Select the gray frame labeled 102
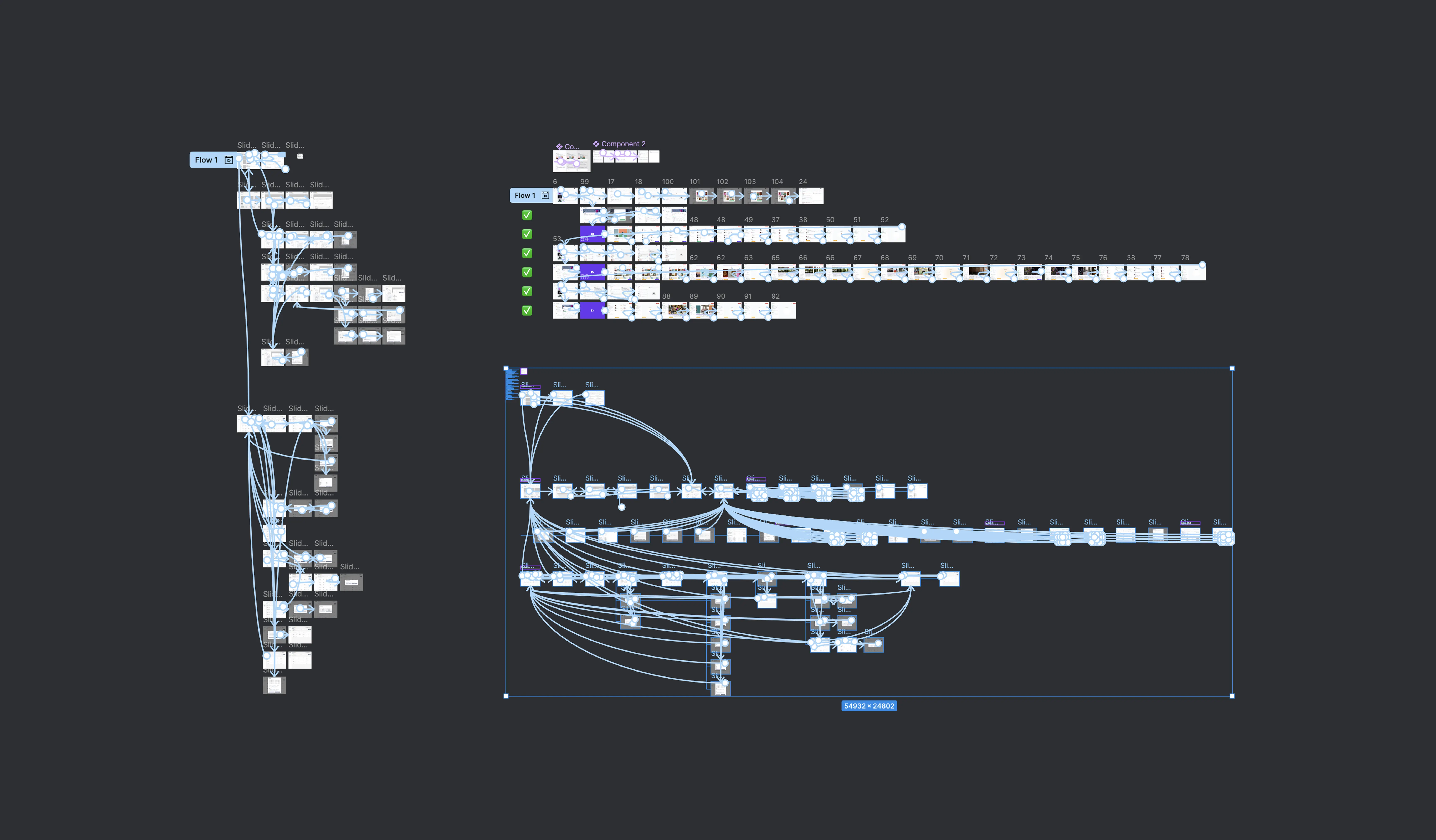The image size is (1436, 840). tap(729, 196)
